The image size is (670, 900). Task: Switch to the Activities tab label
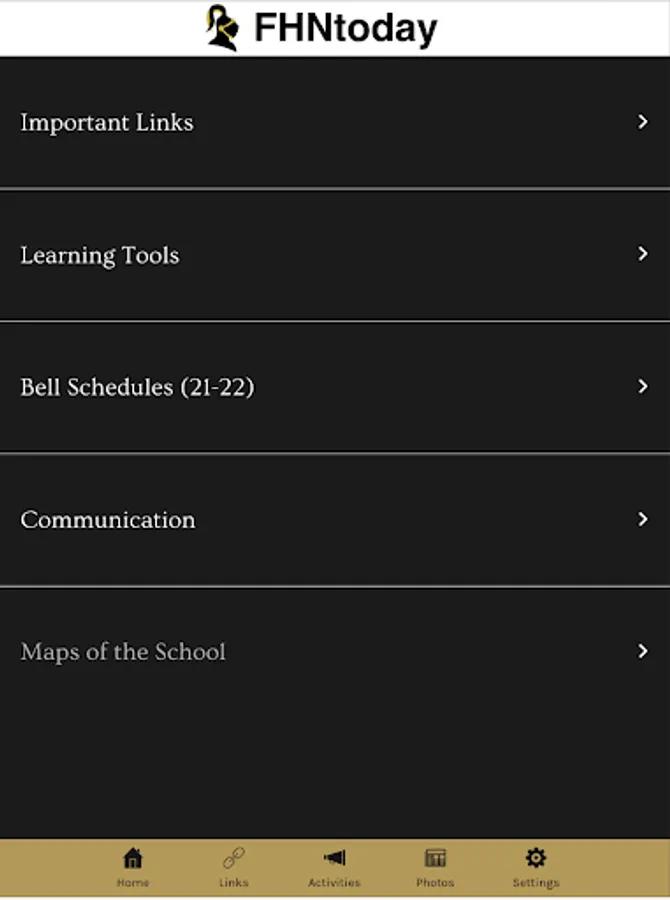(x=334, y=883)
